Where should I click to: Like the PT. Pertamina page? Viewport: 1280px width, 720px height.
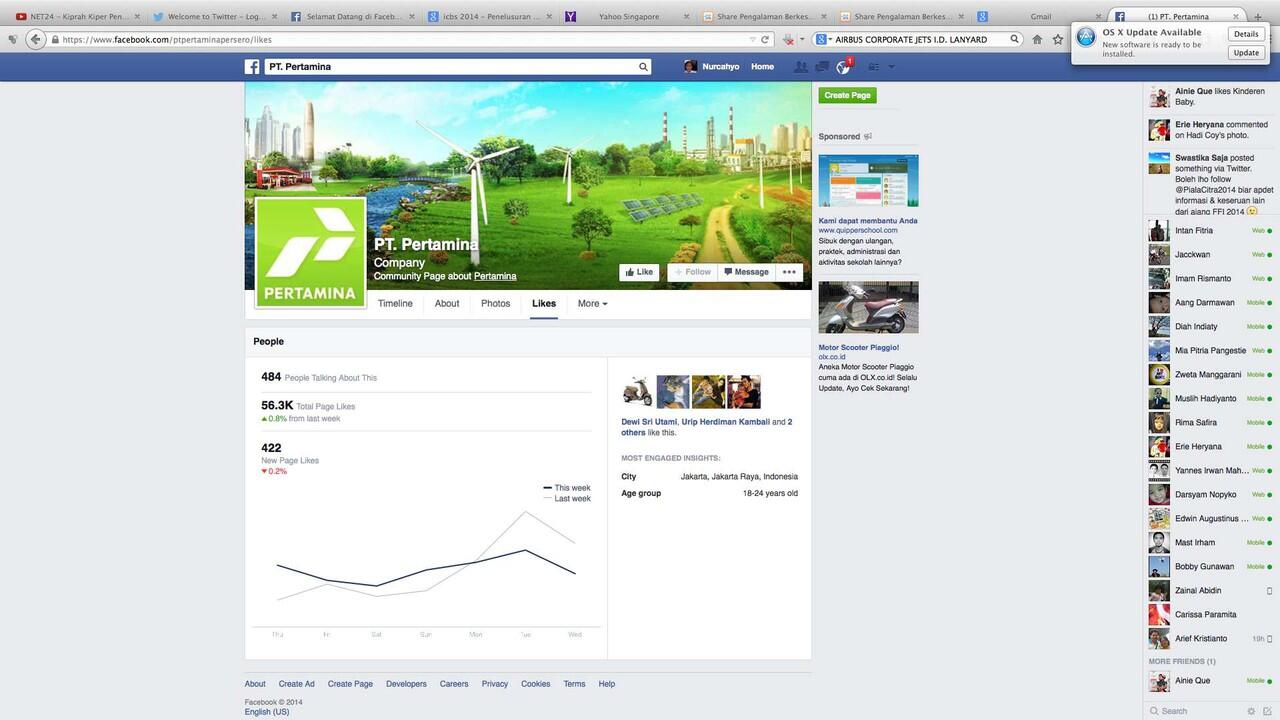[x=638, y=272]
